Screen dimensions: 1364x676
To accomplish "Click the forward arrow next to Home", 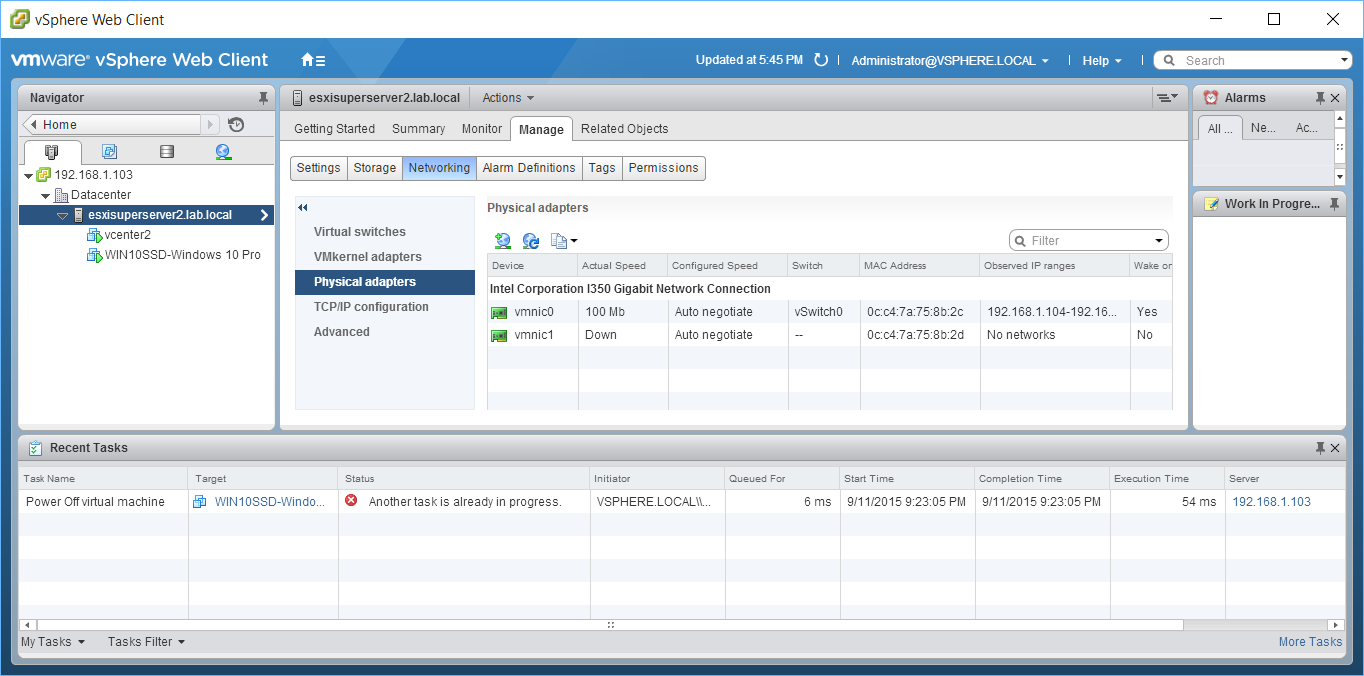I will coord(210,125).
